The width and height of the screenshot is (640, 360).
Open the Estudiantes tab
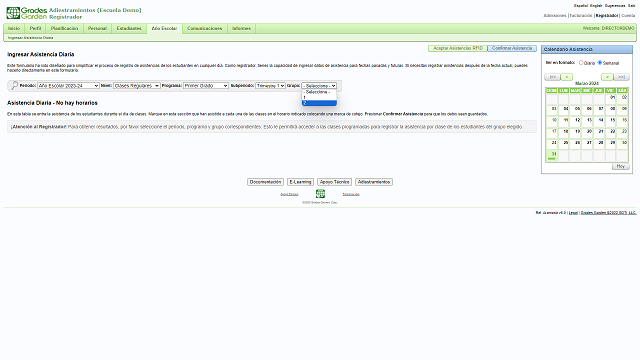click(129, 28)
